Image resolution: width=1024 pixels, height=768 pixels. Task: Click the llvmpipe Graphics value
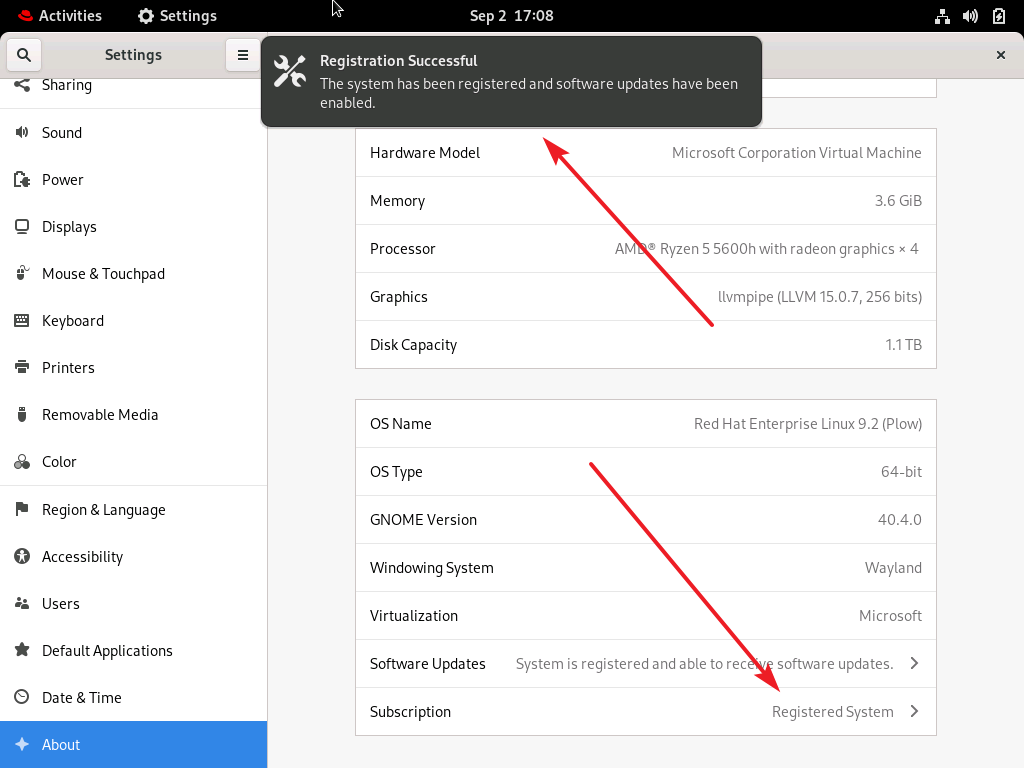tap(820, 296)
